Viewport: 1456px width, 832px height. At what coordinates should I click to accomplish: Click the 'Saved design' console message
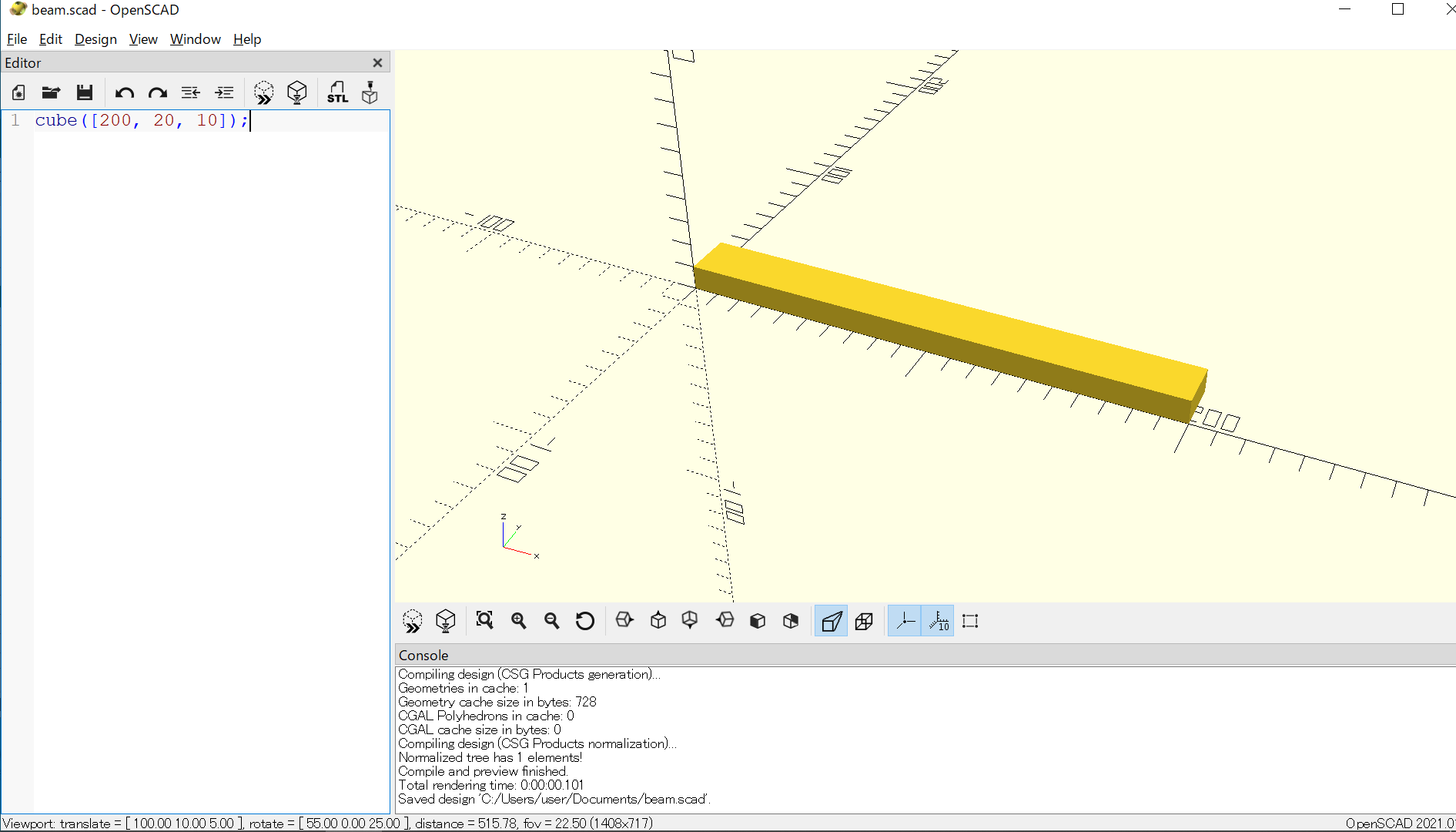554,800
